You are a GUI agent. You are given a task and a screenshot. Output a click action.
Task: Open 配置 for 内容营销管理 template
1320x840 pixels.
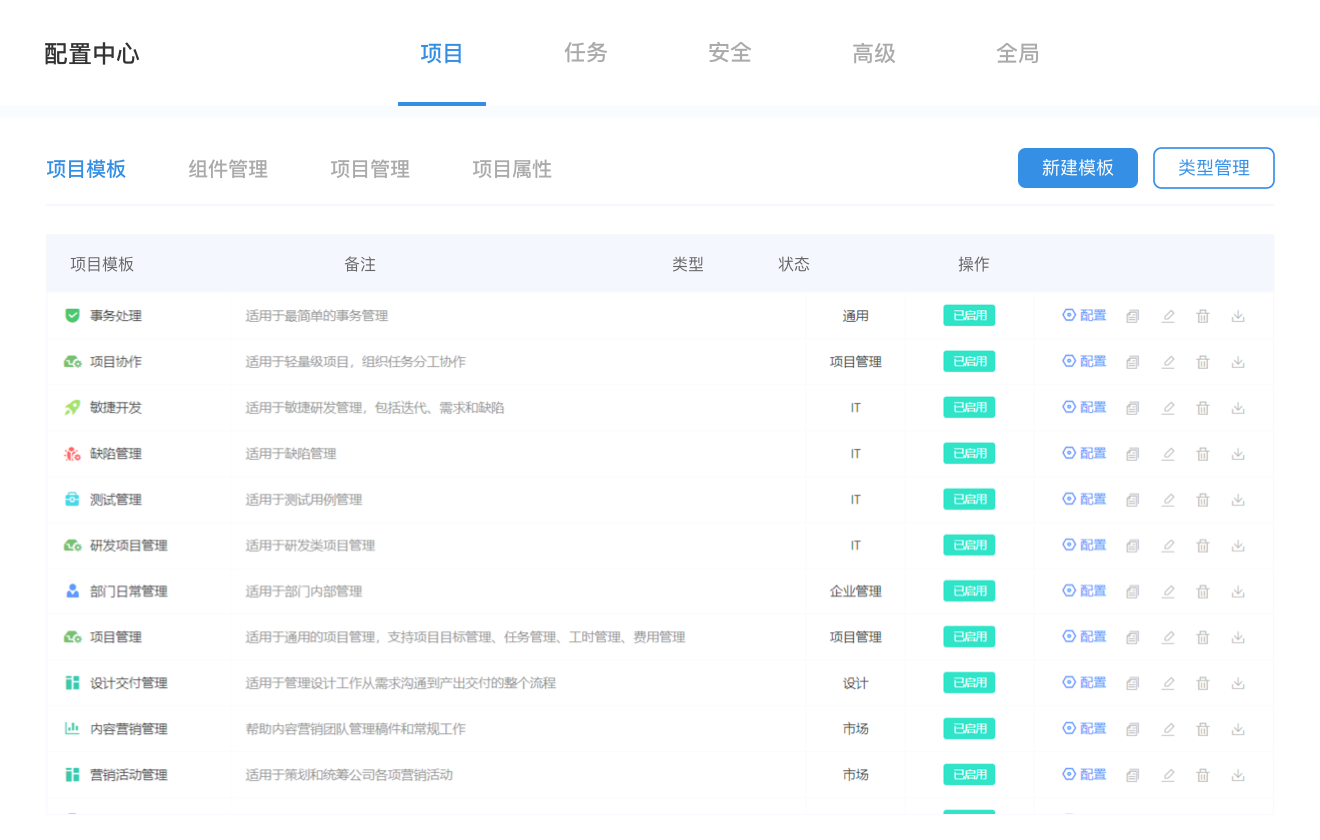[1084, 729]
